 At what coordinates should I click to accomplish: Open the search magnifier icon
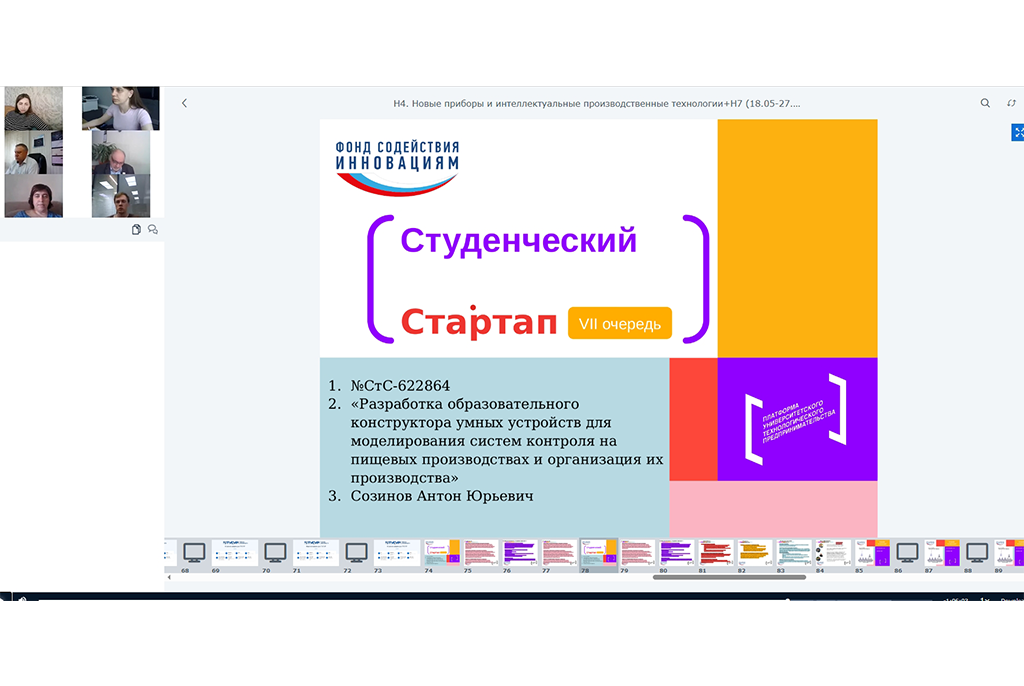pyautogui.click(x=985, y=103)
